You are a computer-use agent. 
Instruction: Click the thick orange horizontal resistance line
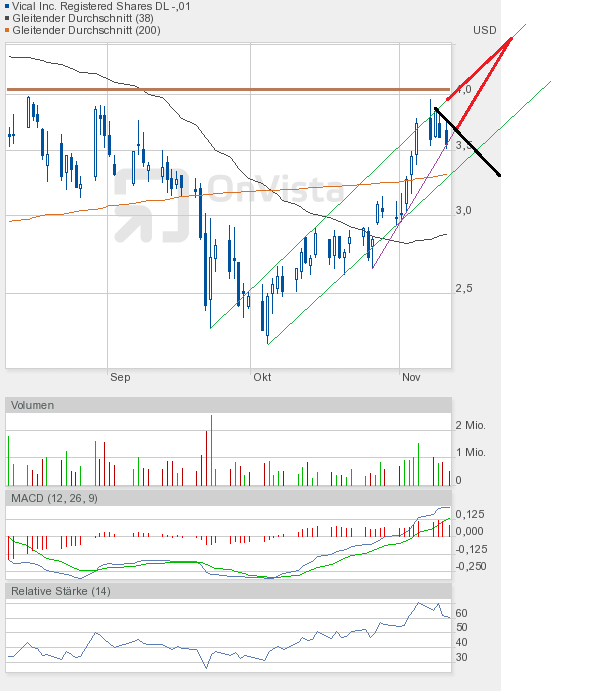coord(228,90)
